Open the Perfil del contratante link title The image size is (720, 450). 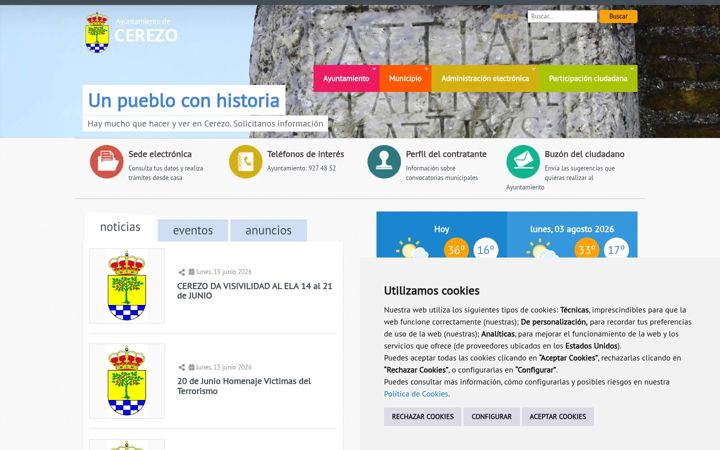tap(446, 154)
